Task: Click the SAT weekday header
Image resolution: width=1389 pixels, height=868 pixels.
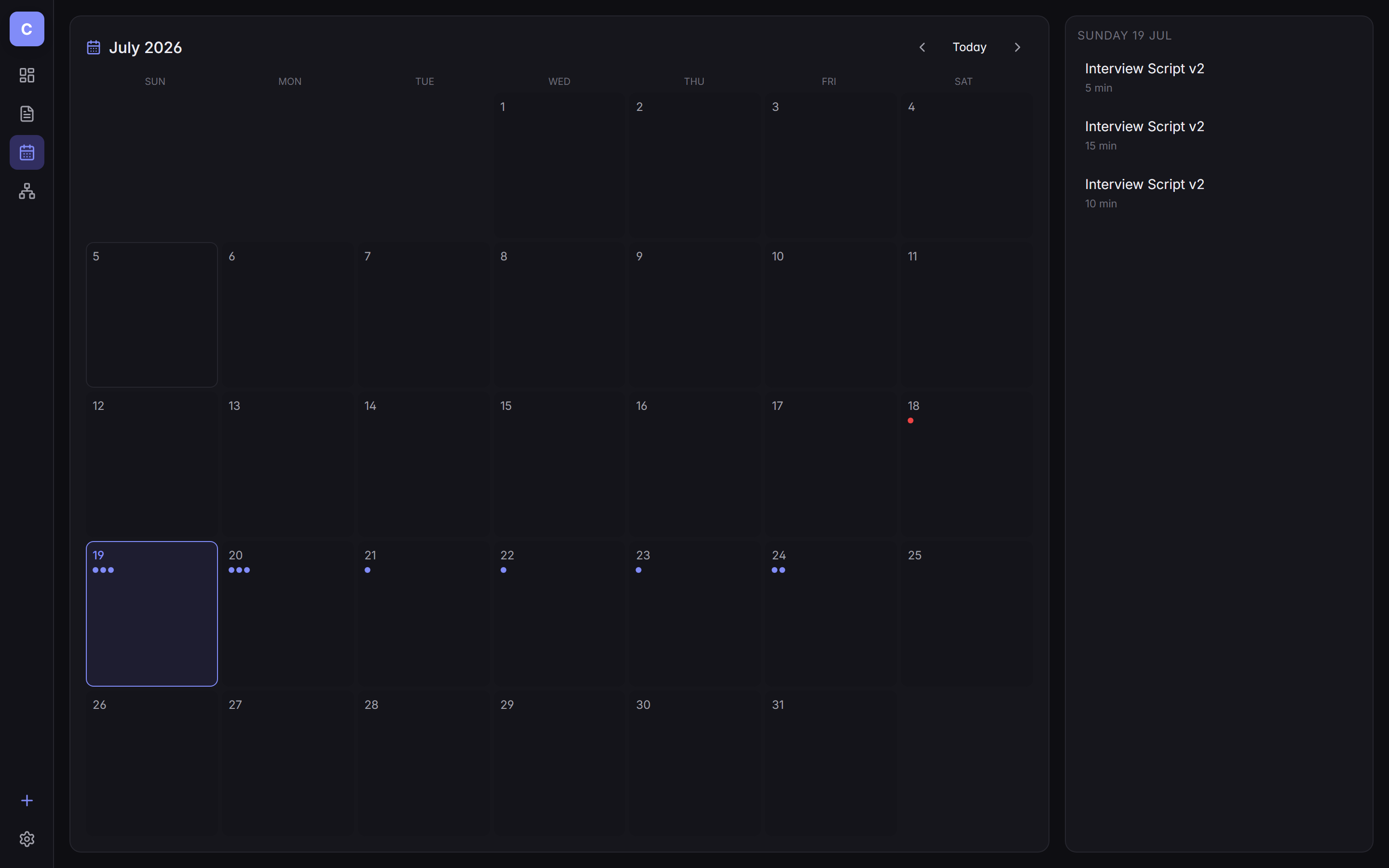Action: (963, 81)
